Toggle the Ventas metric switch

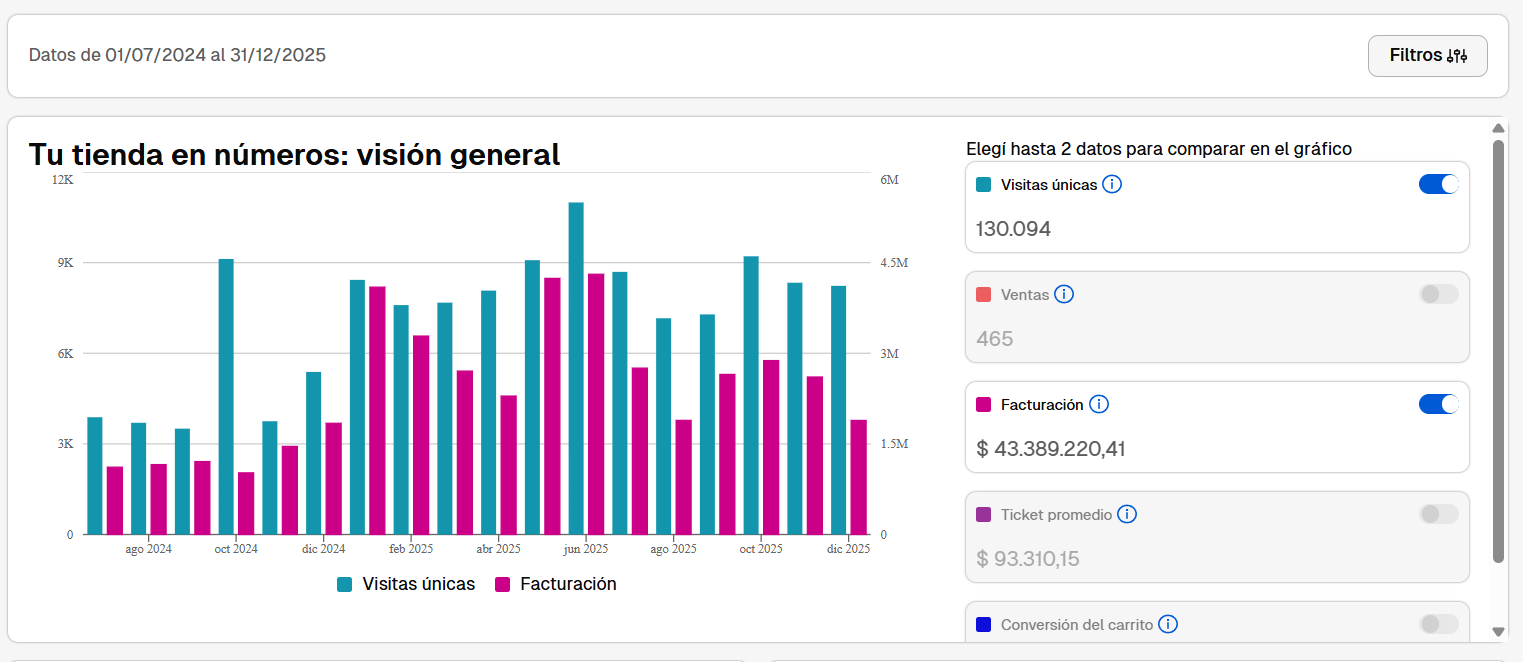coord(1438,294)
